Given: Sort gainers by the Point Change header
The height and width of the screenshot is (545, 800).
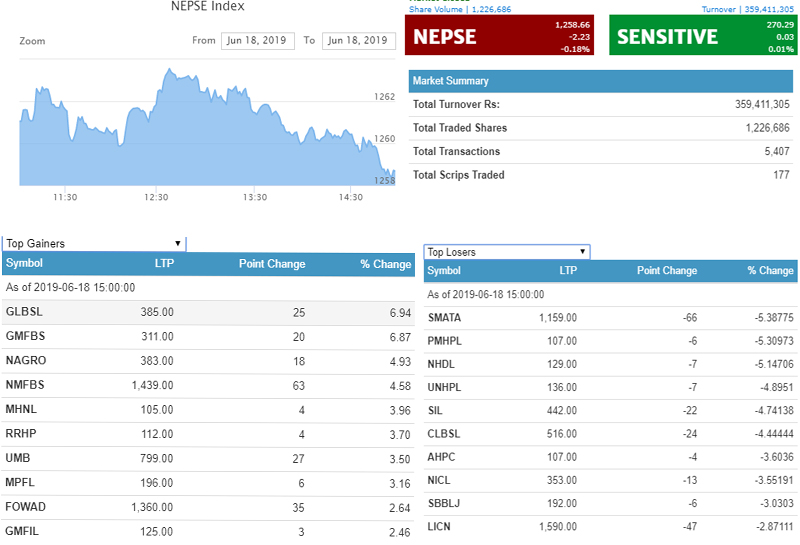Looking at the screenshot, I should (x=272, y=264).
